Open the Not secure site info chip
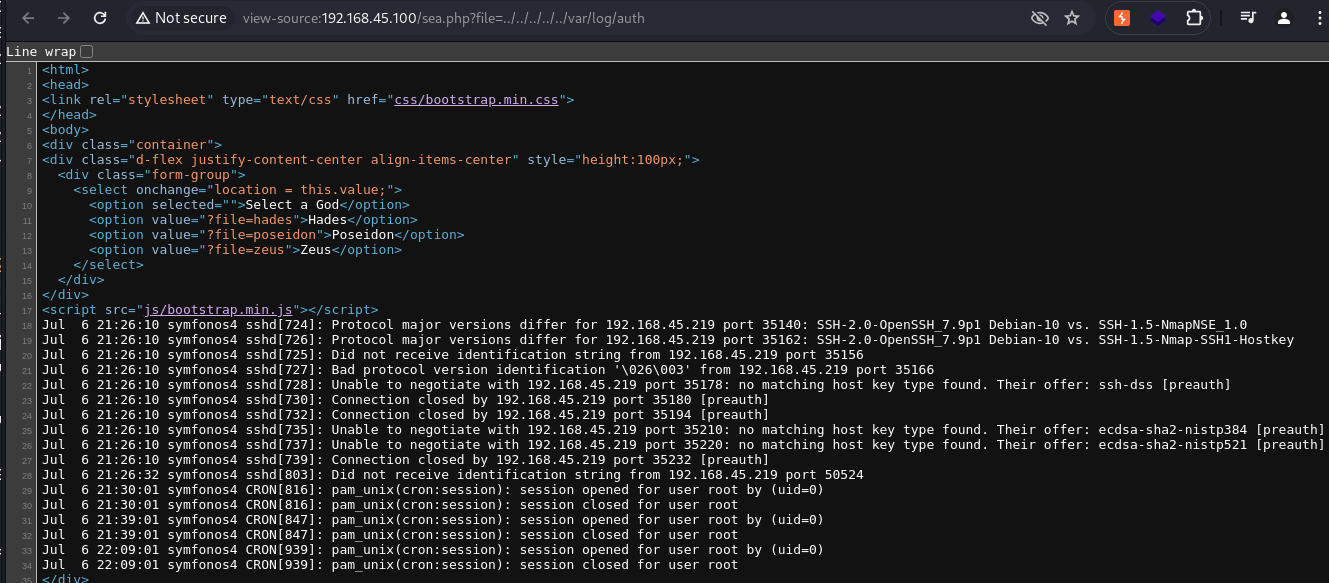 click(181, 18)
